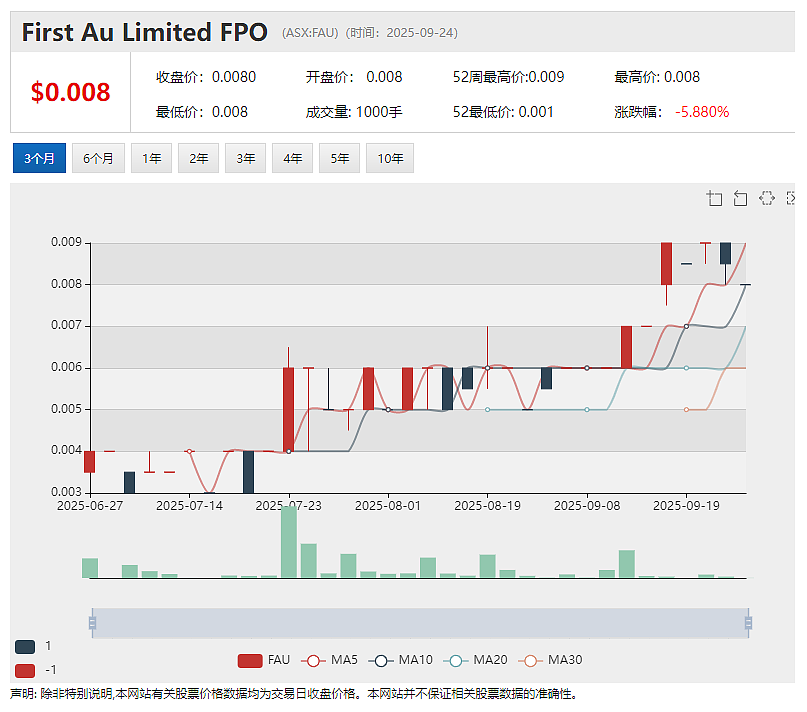Click the First Au Limited FPO title
The height and width of the screenshot is (712, 807).
pyautogui.click(x=145, y=32)
